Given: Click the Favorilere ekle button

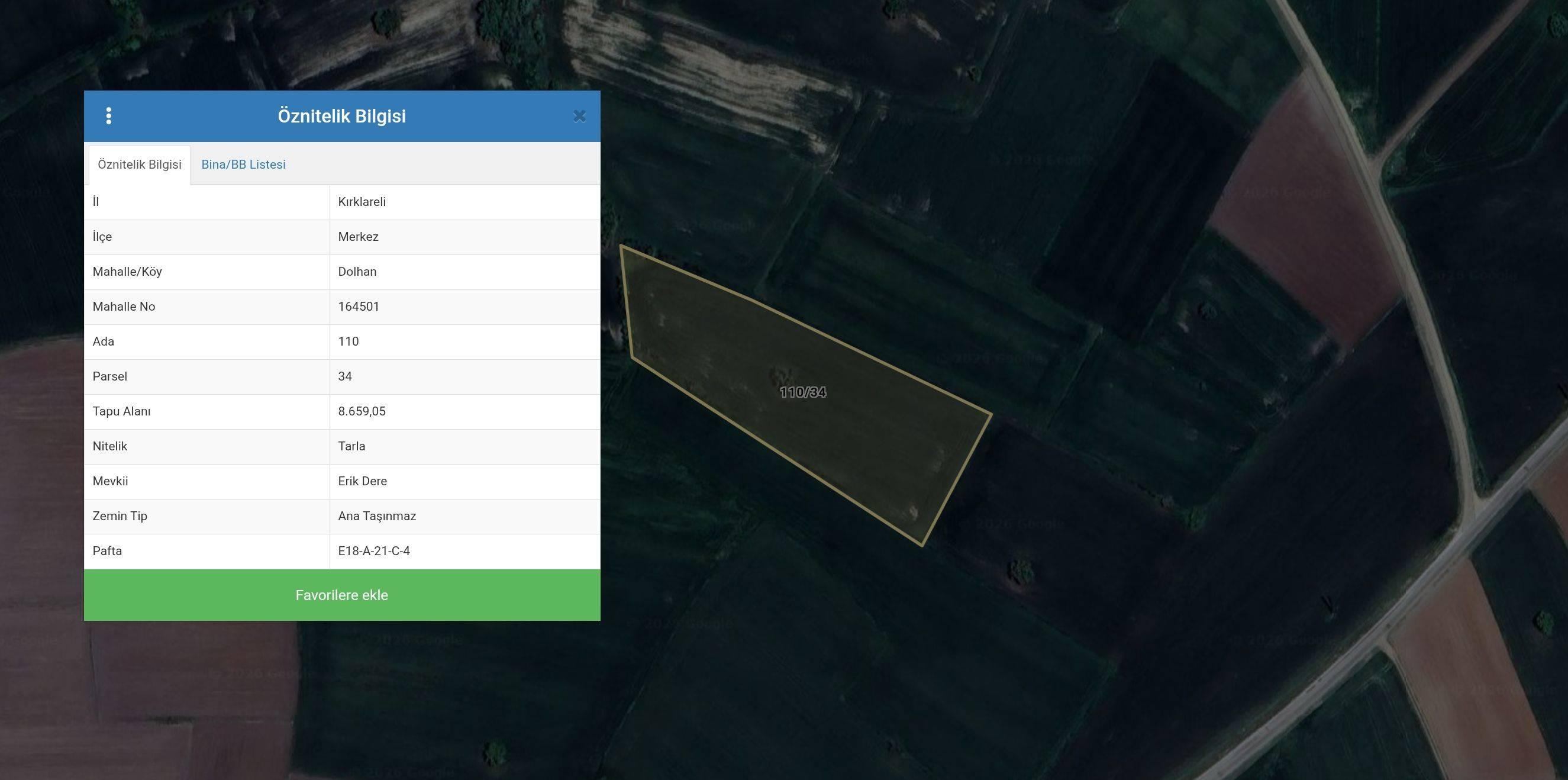Looking at the screenshot, I should (342, 595).
